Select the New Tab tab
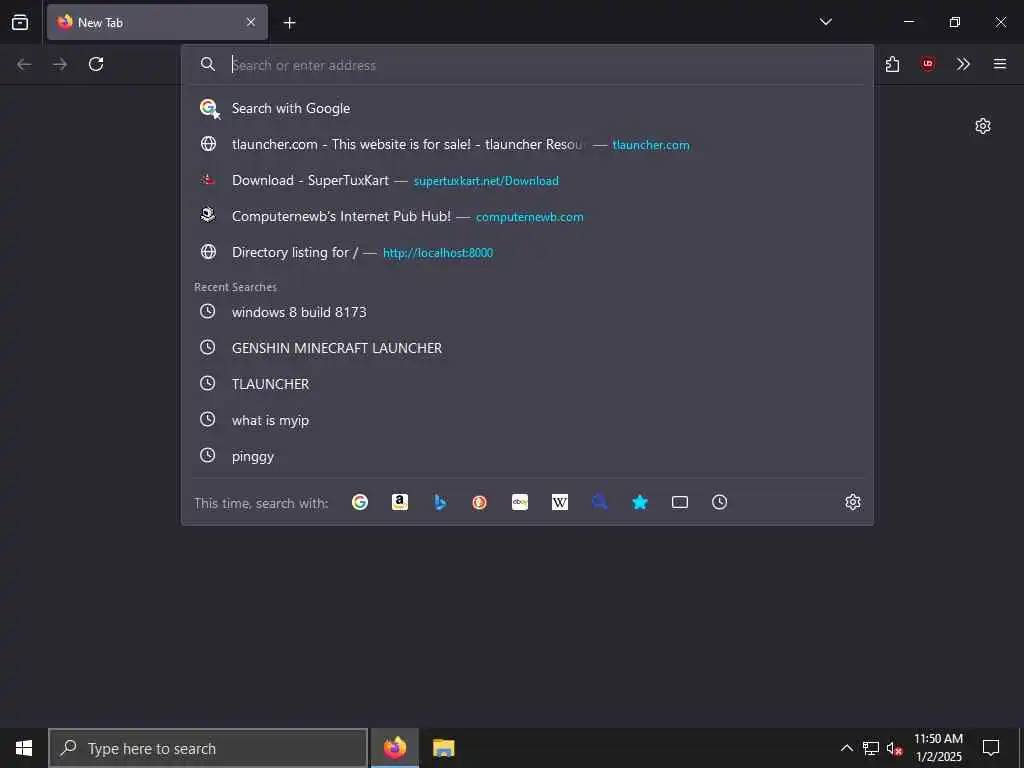 point(157,22)
